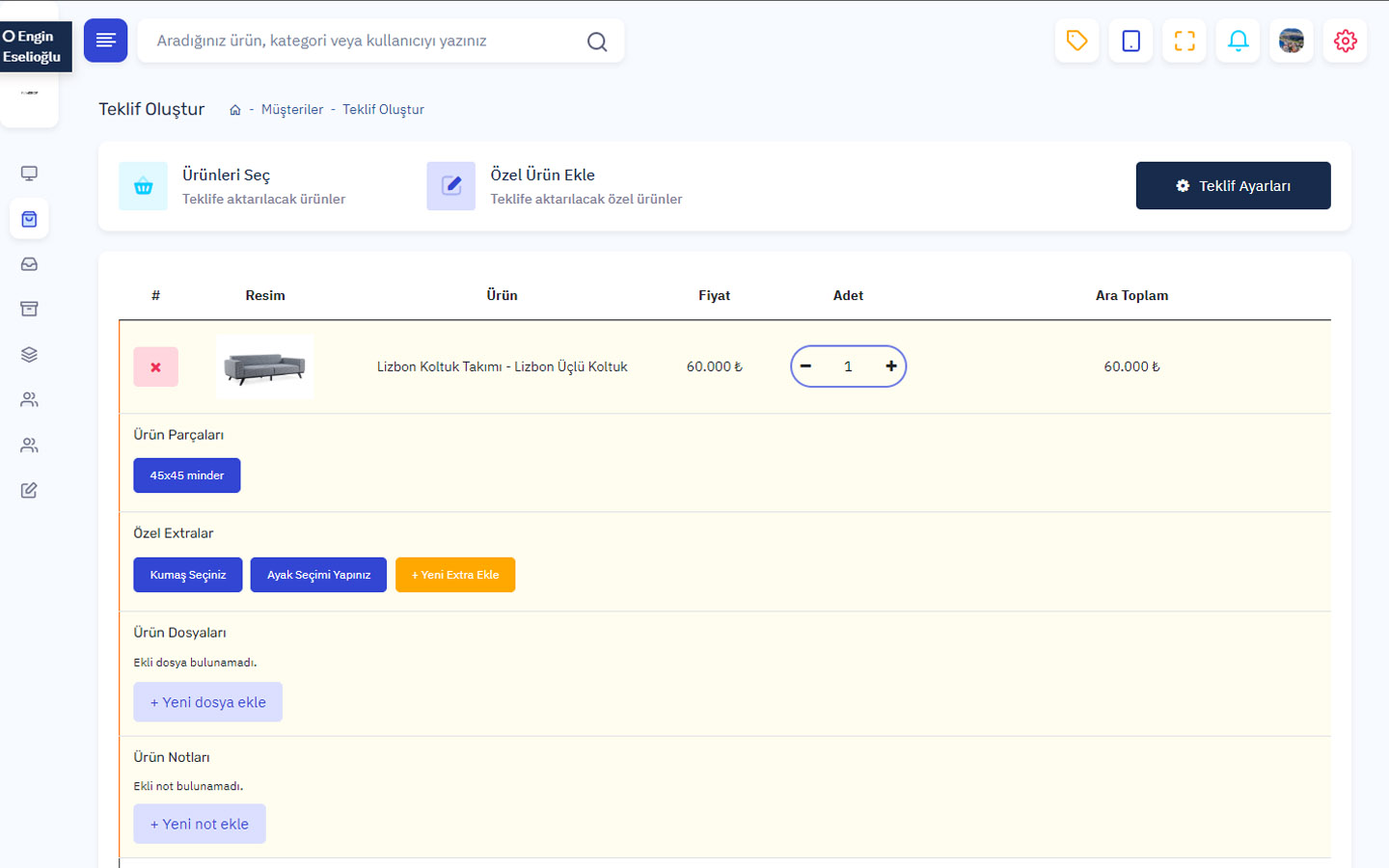The image size is (1389, 868).
Task: Click the edit icon for Özel Ürün Ekle
Action: pos(450,186)
